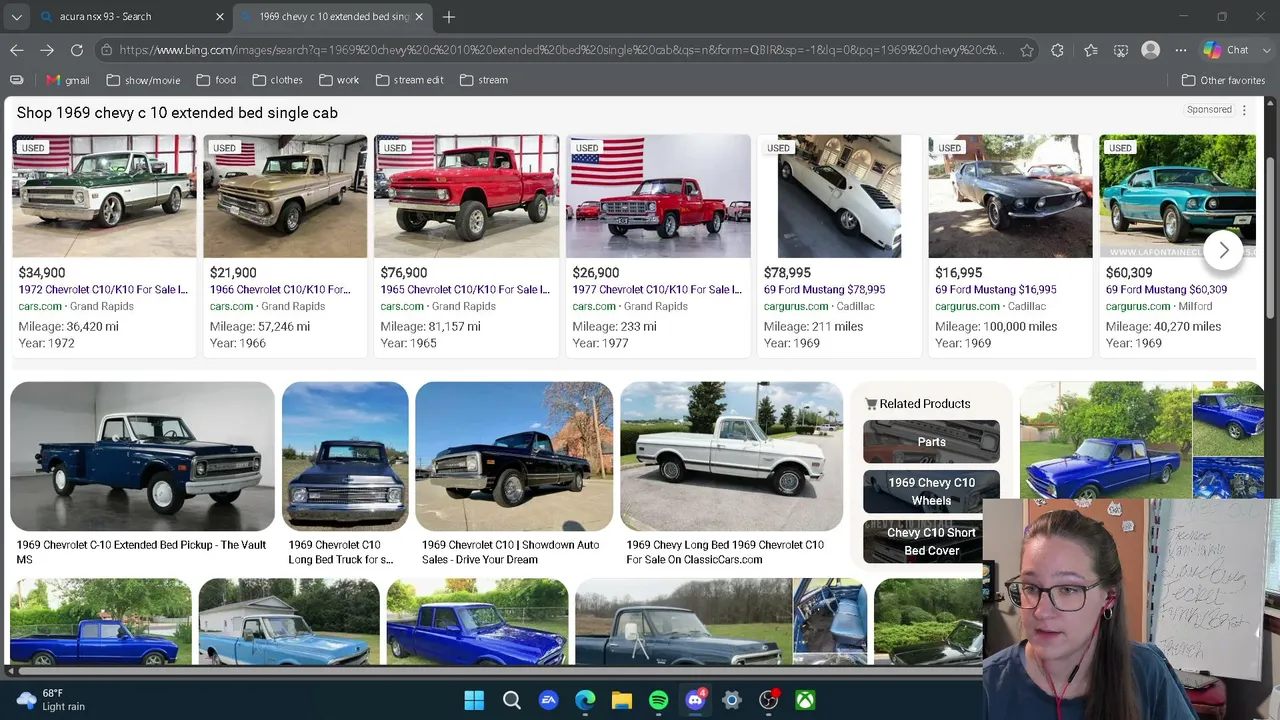
Task: Open the show/movie bookmarks folder
Action: [x=143, y=80]
